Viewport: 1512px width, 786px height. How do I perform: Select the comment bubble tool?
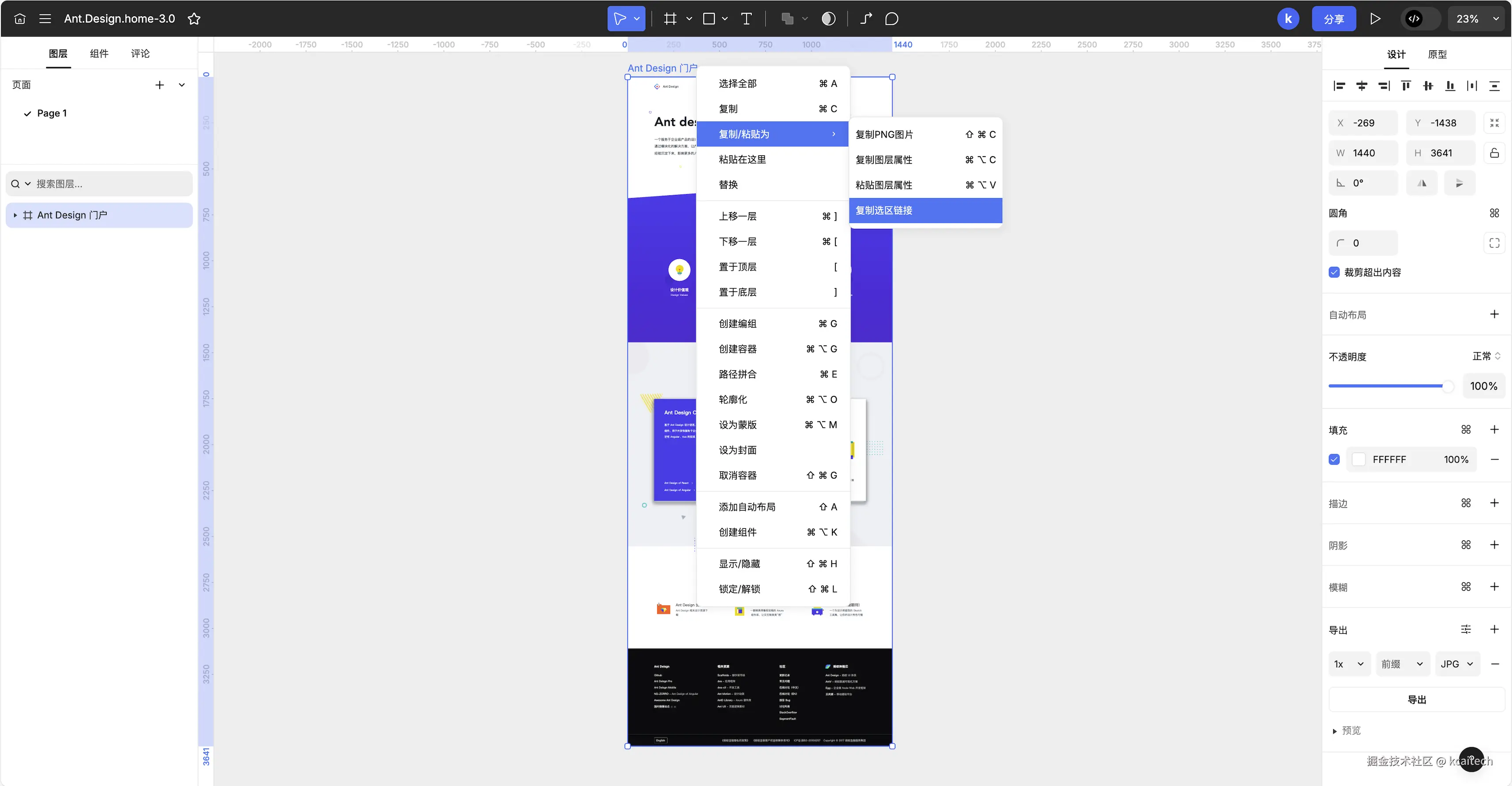(891, 19)
